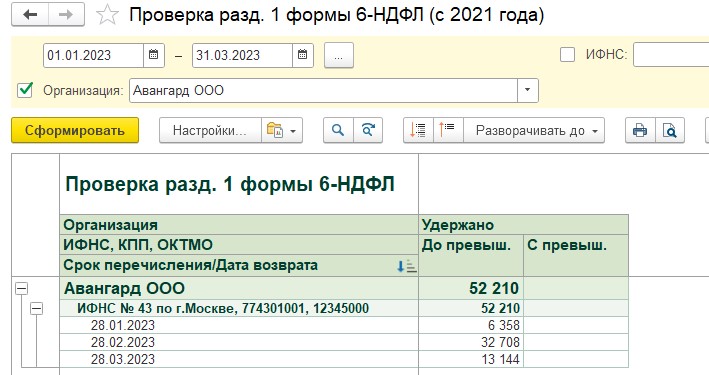Open the Организация dropdown list
This screenshot has width=709, height=375.
coord(528,90)
